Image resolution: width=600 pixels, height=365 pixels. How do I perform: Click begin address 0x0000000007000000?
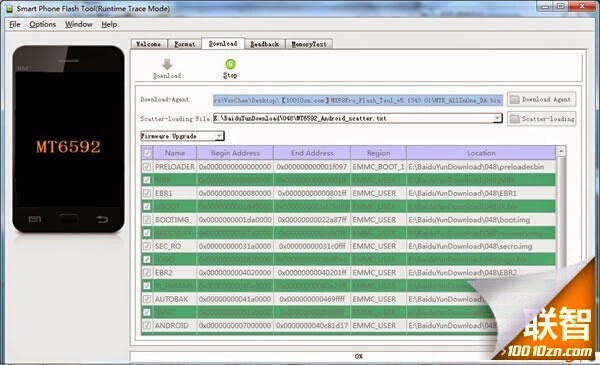tap(235, 325)
